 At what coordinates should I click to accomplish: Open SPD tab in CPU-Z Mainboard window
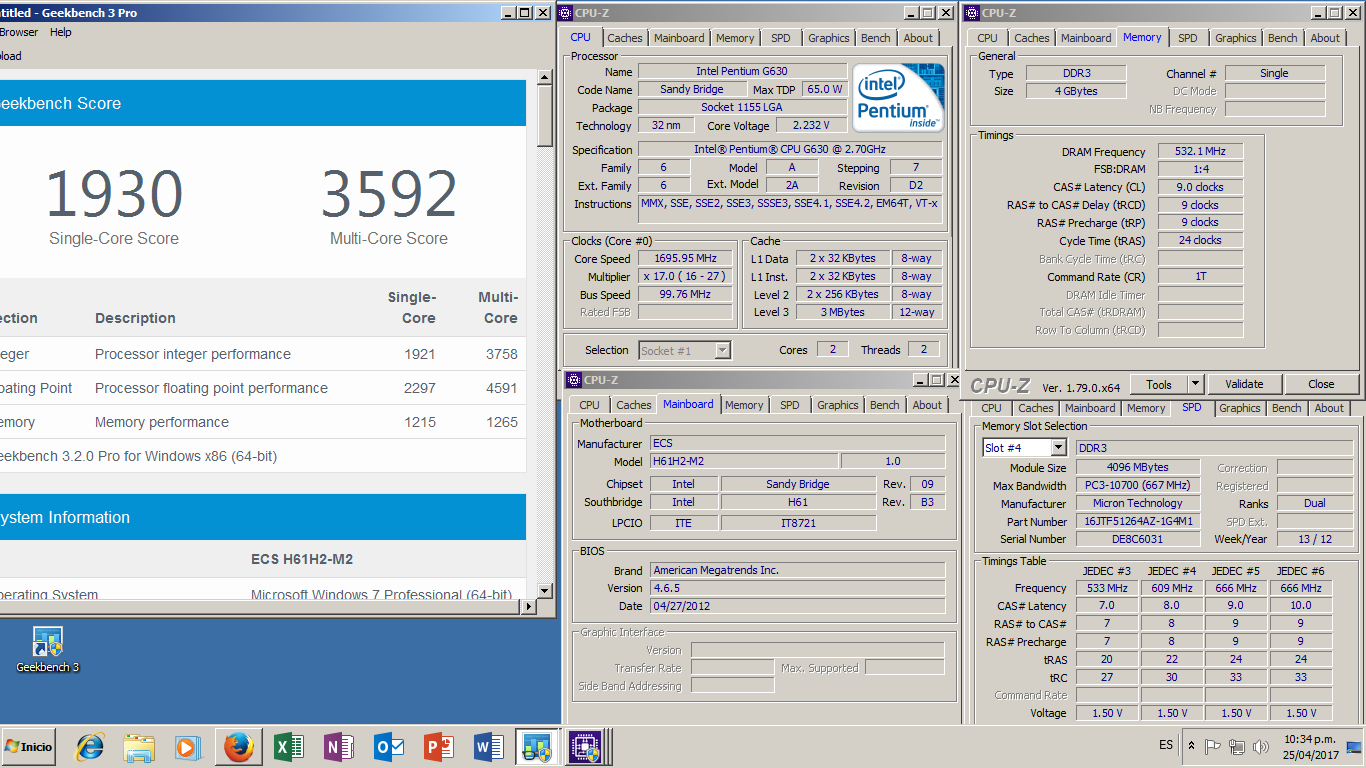click(x=790, y=405)
